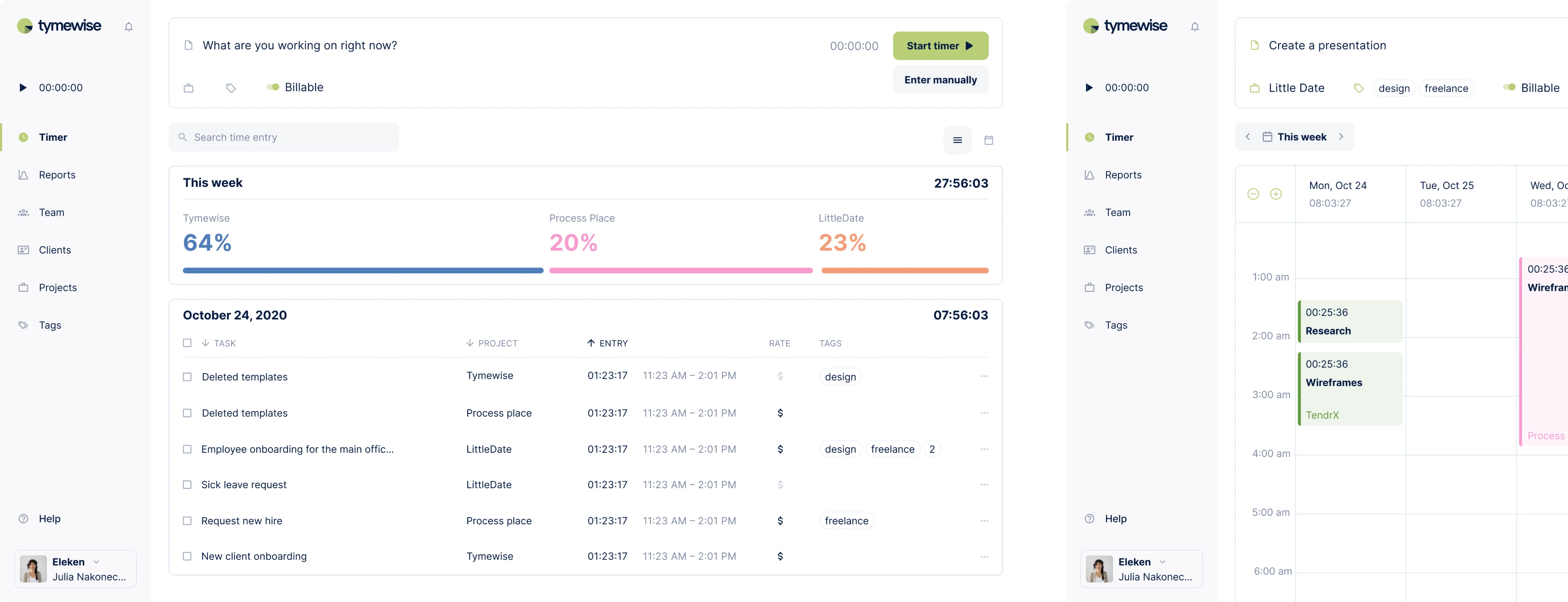Click the Search time entry field
The width and height of the screenshot is (1568, 602).
tap(284, 138)
